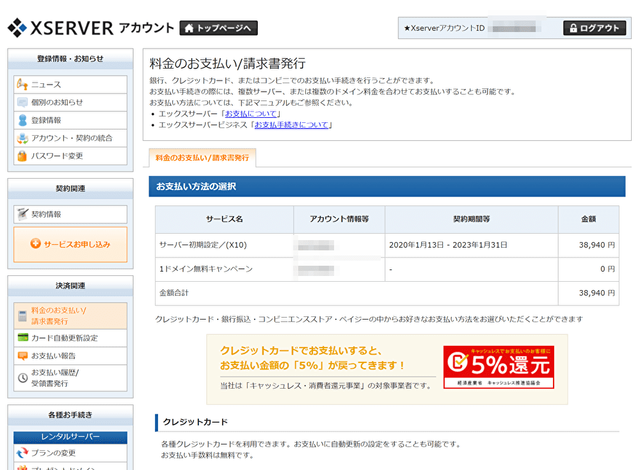Click the speech bubble icon for 個別のお知らせ
This screenshot has height=470, width=640.
coord(22,102)
